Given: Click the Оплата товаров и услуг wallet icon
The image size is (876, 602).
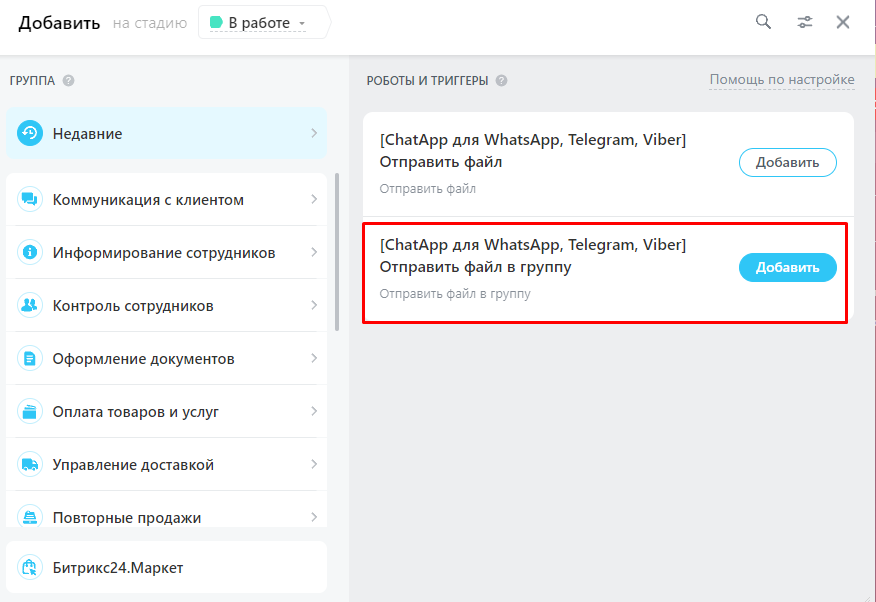Looking at the screenshot, I should (x=30, y=411).
